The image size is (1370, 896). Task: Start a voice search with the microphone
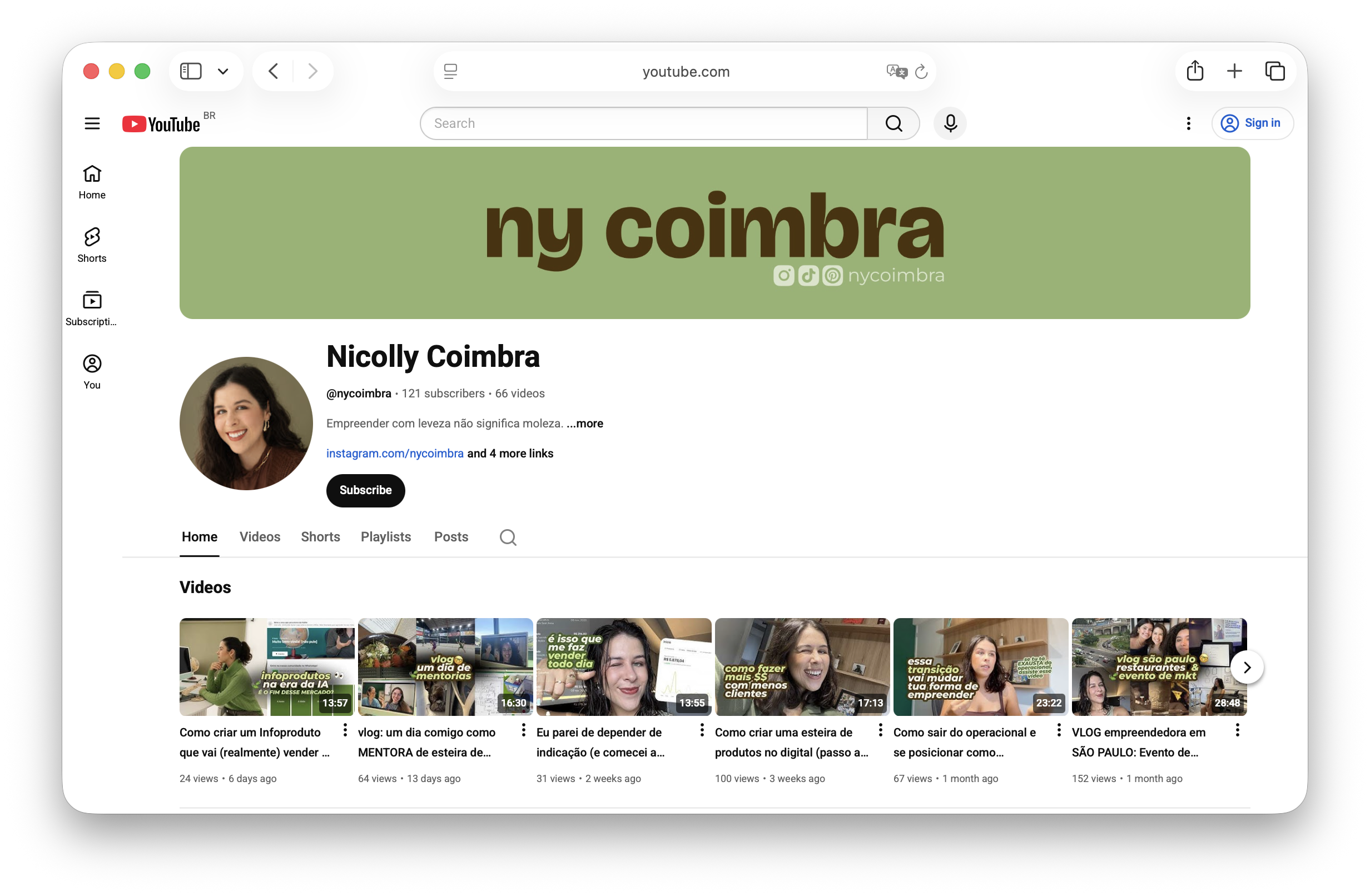(950, 123)
